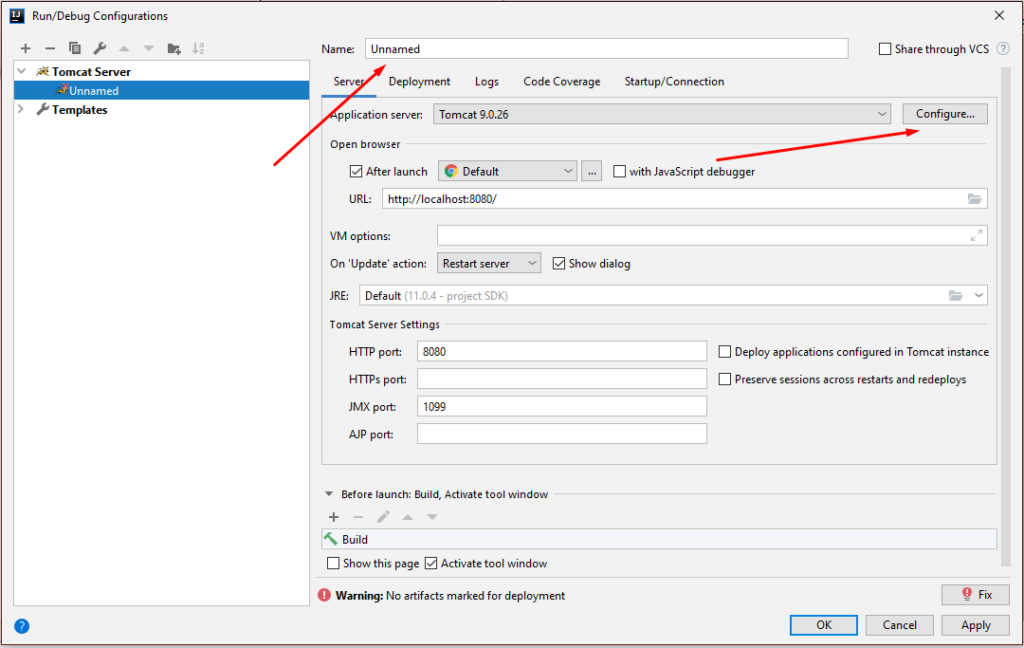Click the wrench icon next to Templates
Image resolution: width=1024 pixels, height=648 pixels.
tap(42, 110)
